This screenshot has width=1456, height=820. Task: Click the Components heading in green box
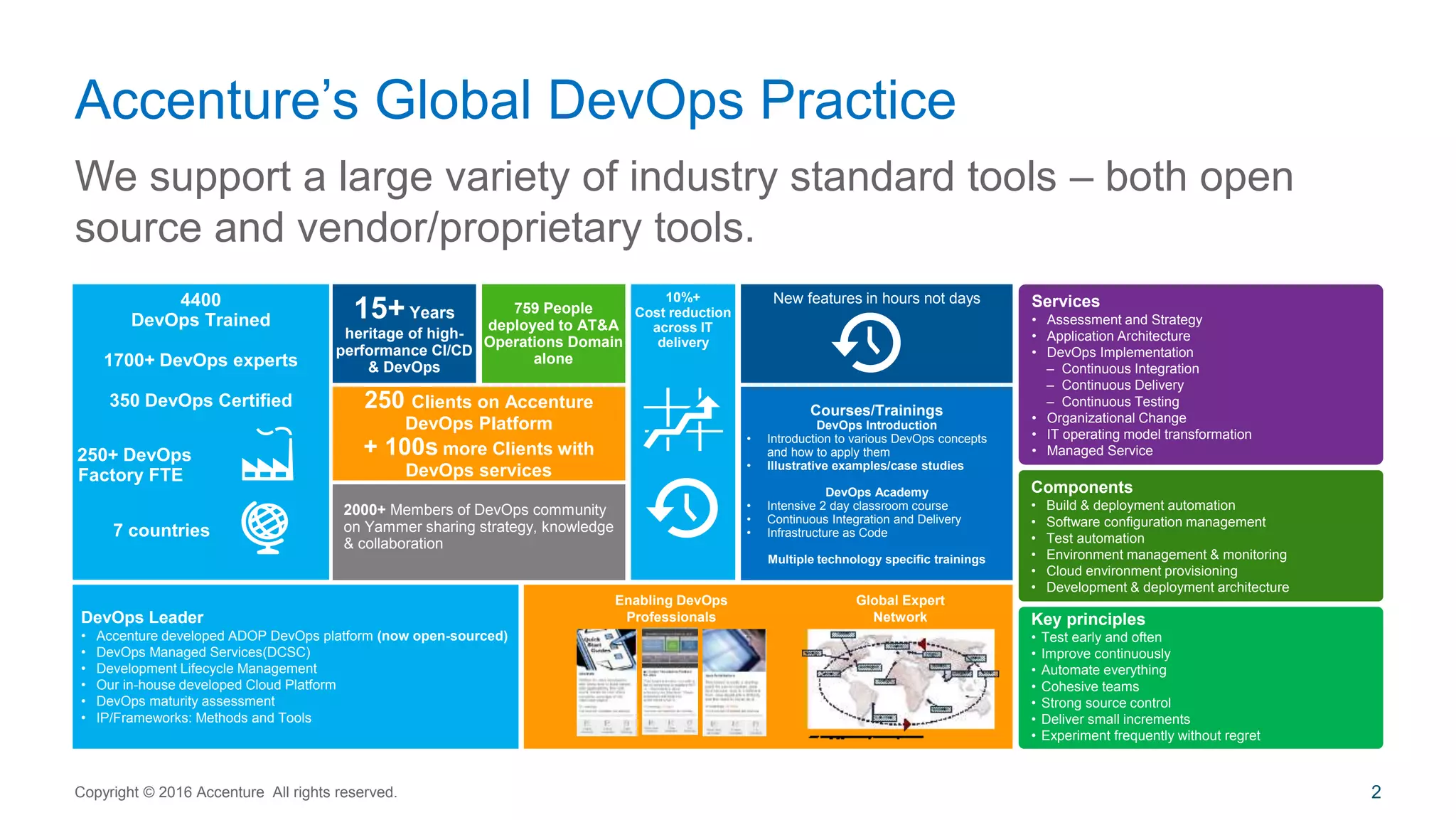coord(1081,487)
